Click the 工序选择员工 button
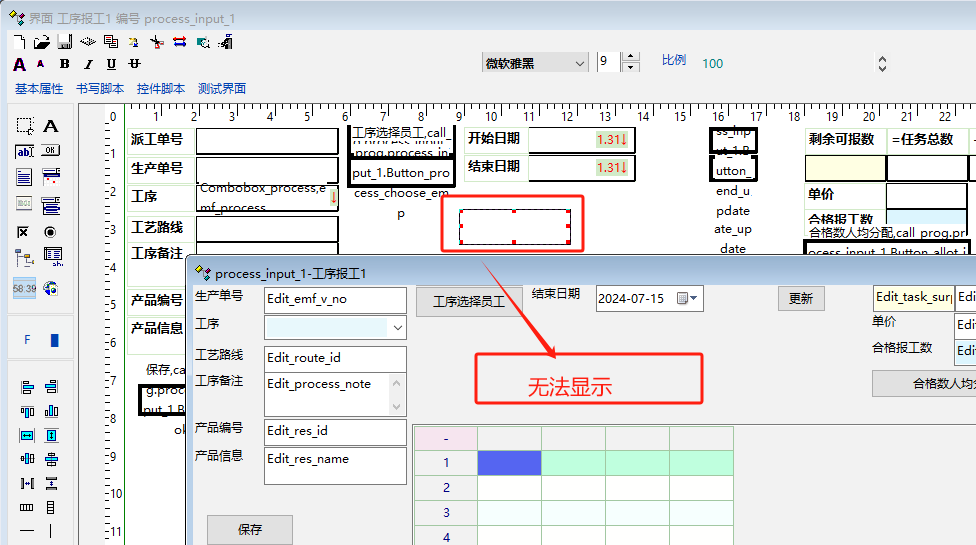The height and width of the screenshot is (545, 976). coord(468,300)
